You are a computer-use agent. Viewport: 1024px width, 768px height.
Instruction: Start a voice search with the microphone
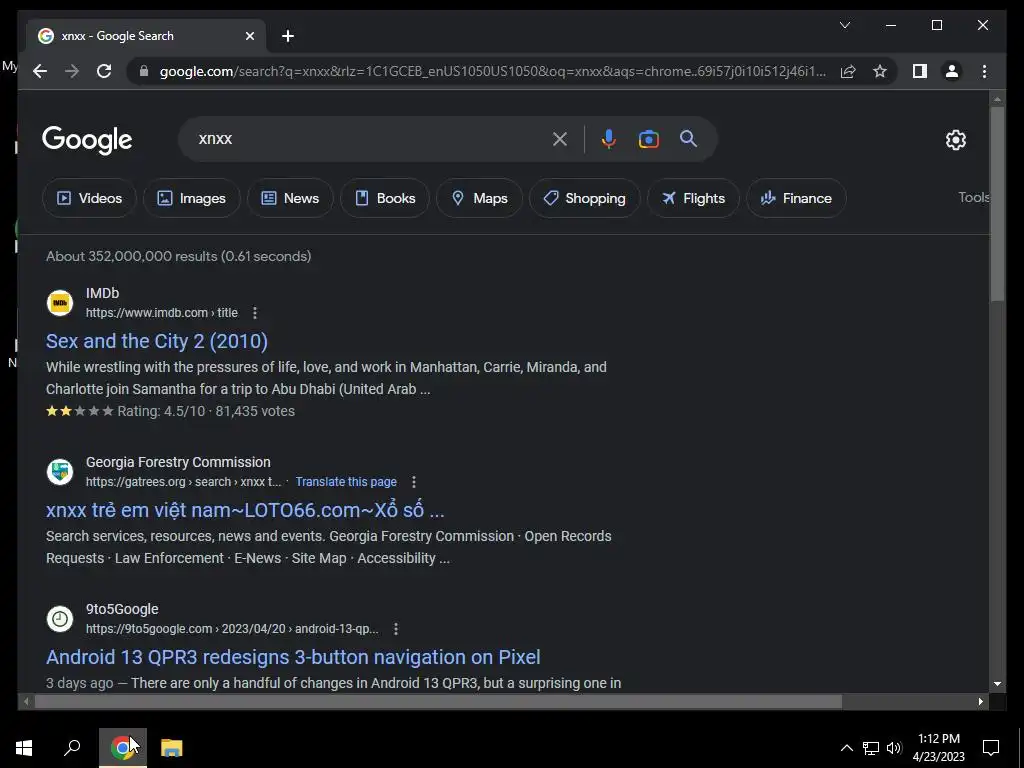(609, 139)
